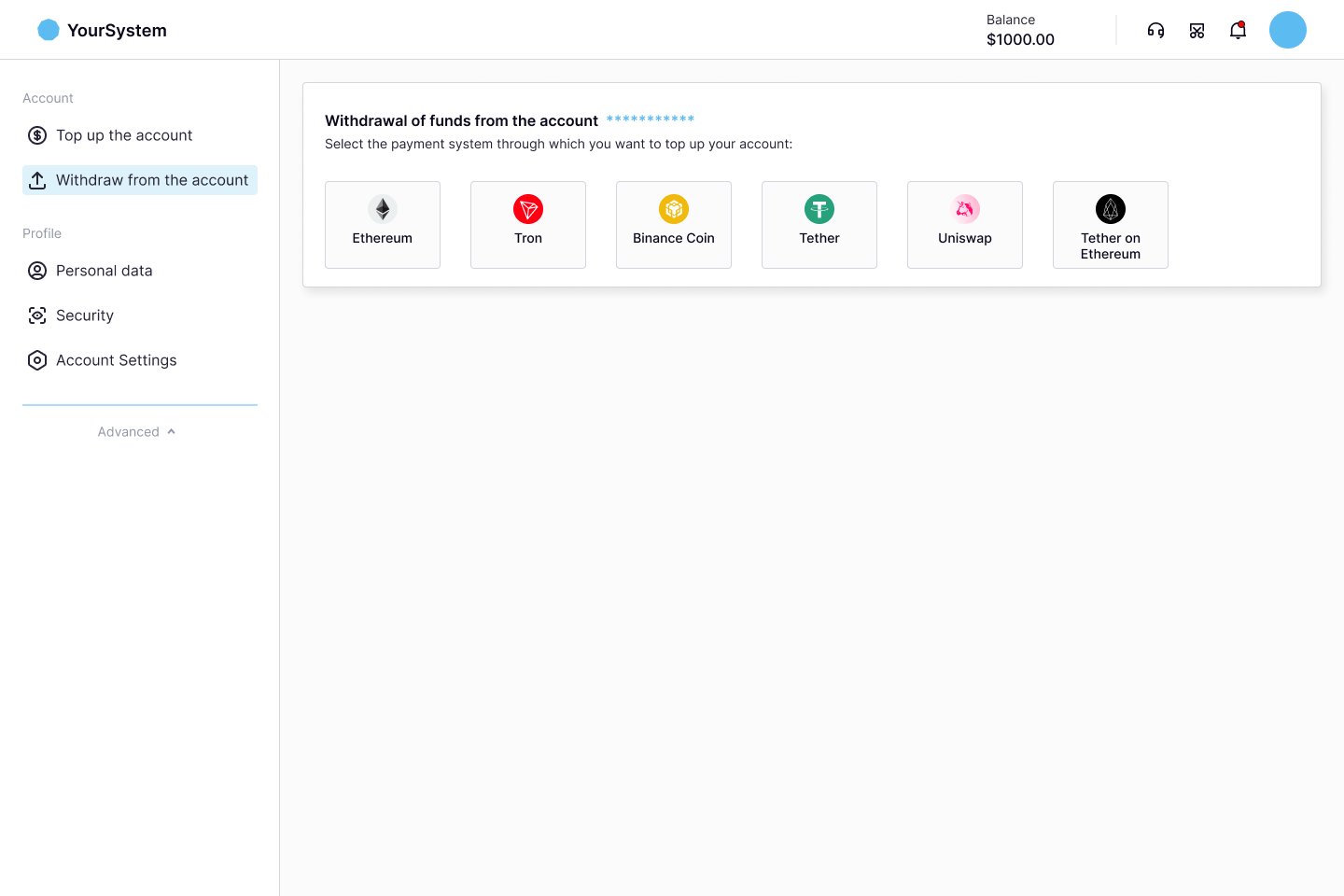Click the chevron next to Advanced
This screenshot has width=1344, height=896.
(x=171, y=432)
